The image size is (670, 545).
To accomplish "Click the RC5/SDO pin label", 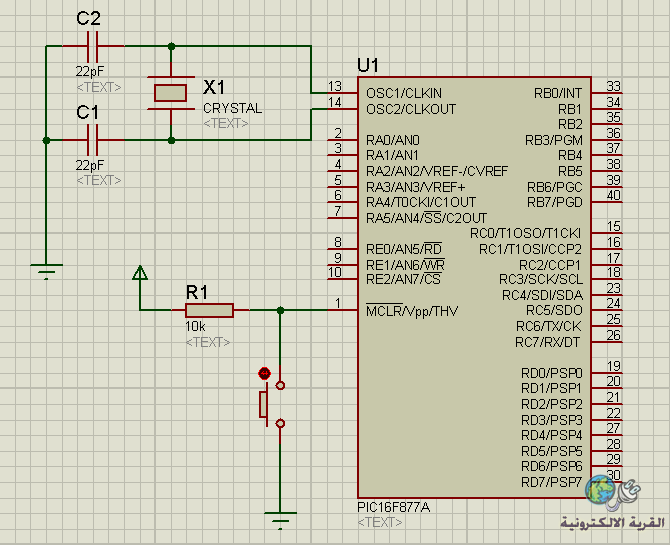I will [554, 311].
